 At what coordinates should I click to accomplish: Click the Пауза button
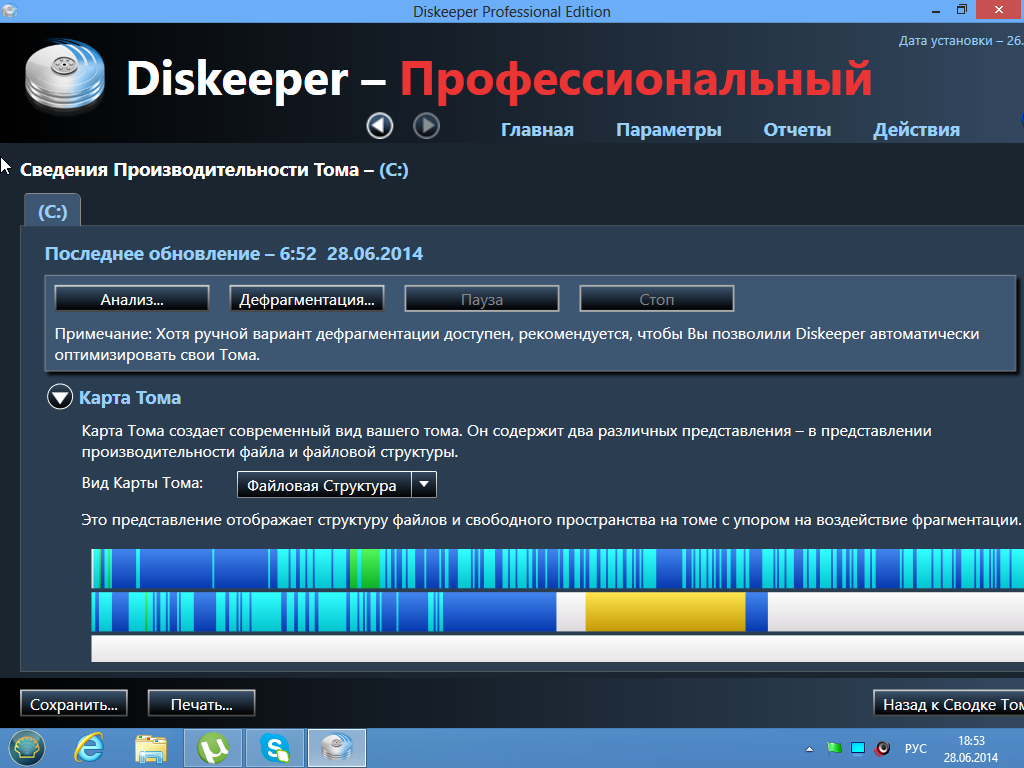[482, 299]
